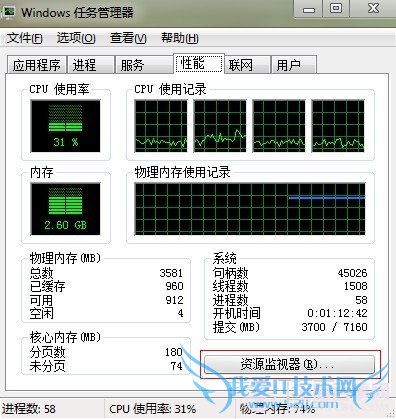
Task: Click the fourth CPU usage history graph
Action: pos(338,126)
